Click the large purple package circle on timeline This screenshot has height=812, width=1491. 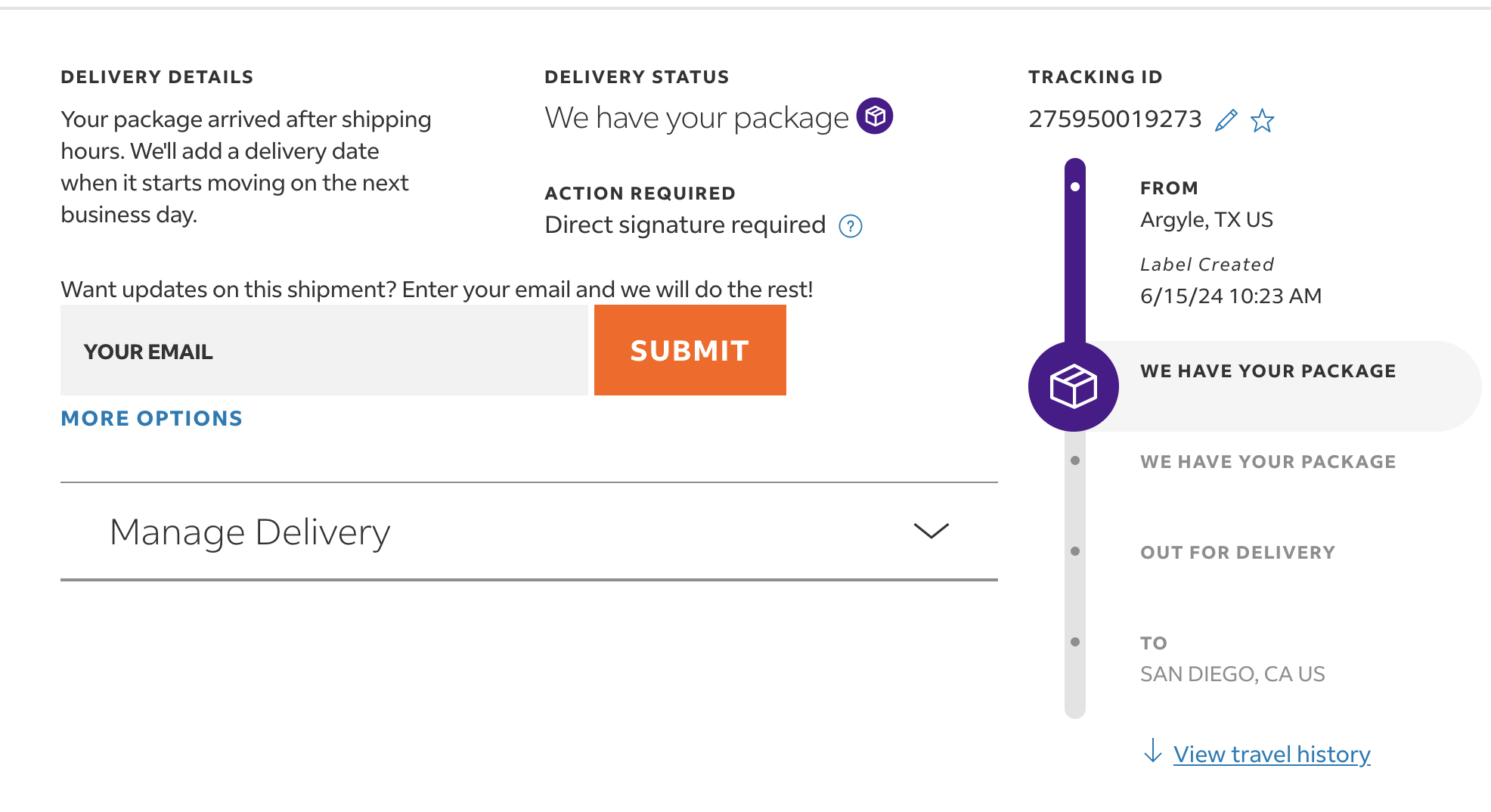tap(1074, 386)
